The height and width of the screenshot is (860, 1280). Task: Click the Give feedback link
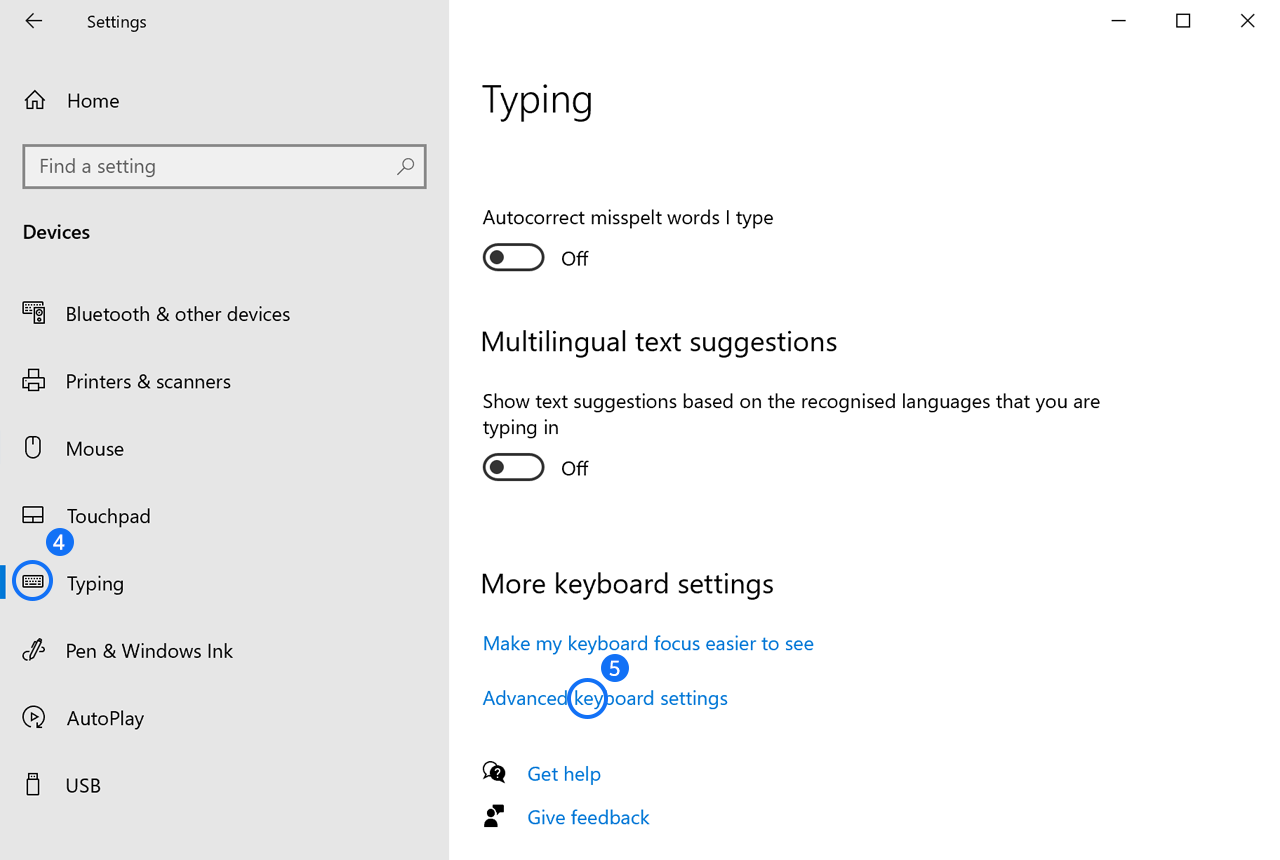[x=588, y=818]
